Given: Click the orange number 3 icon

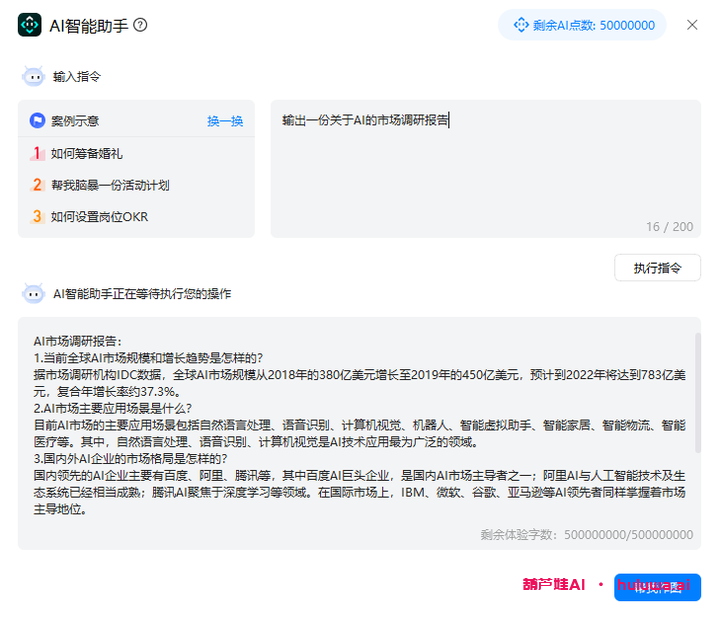Looking at the screenshot, I should coord(37,217).
